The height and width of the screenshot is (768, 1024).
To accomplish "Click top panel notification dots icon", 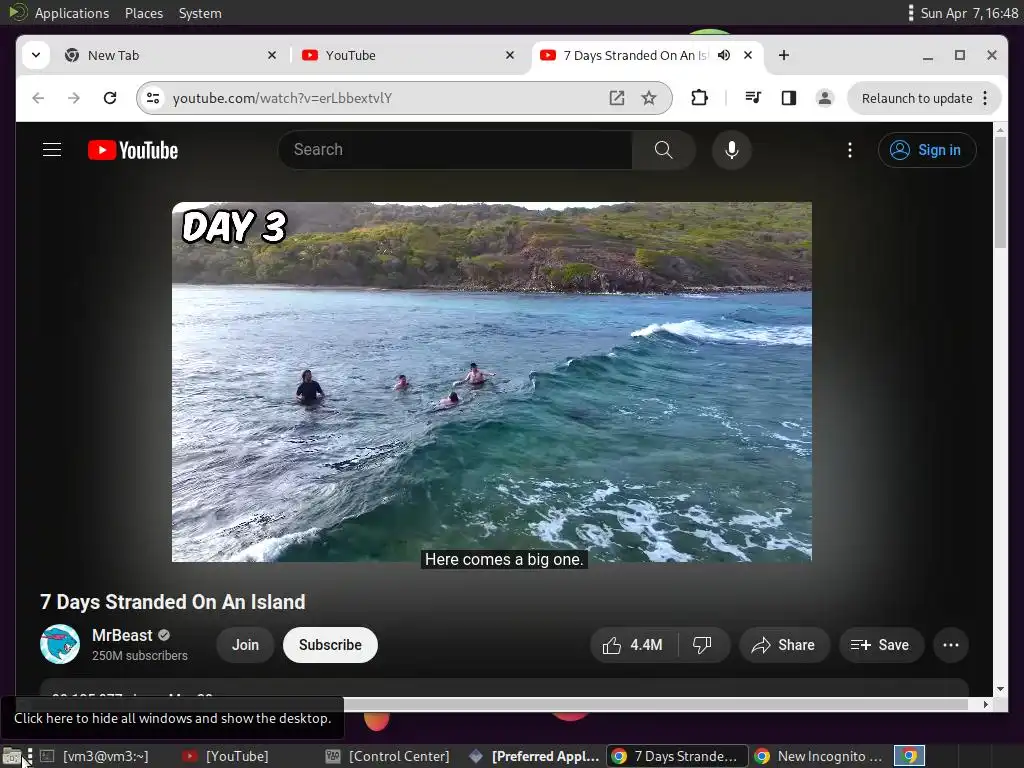I will pyautogui.click(x=910, y=13).
